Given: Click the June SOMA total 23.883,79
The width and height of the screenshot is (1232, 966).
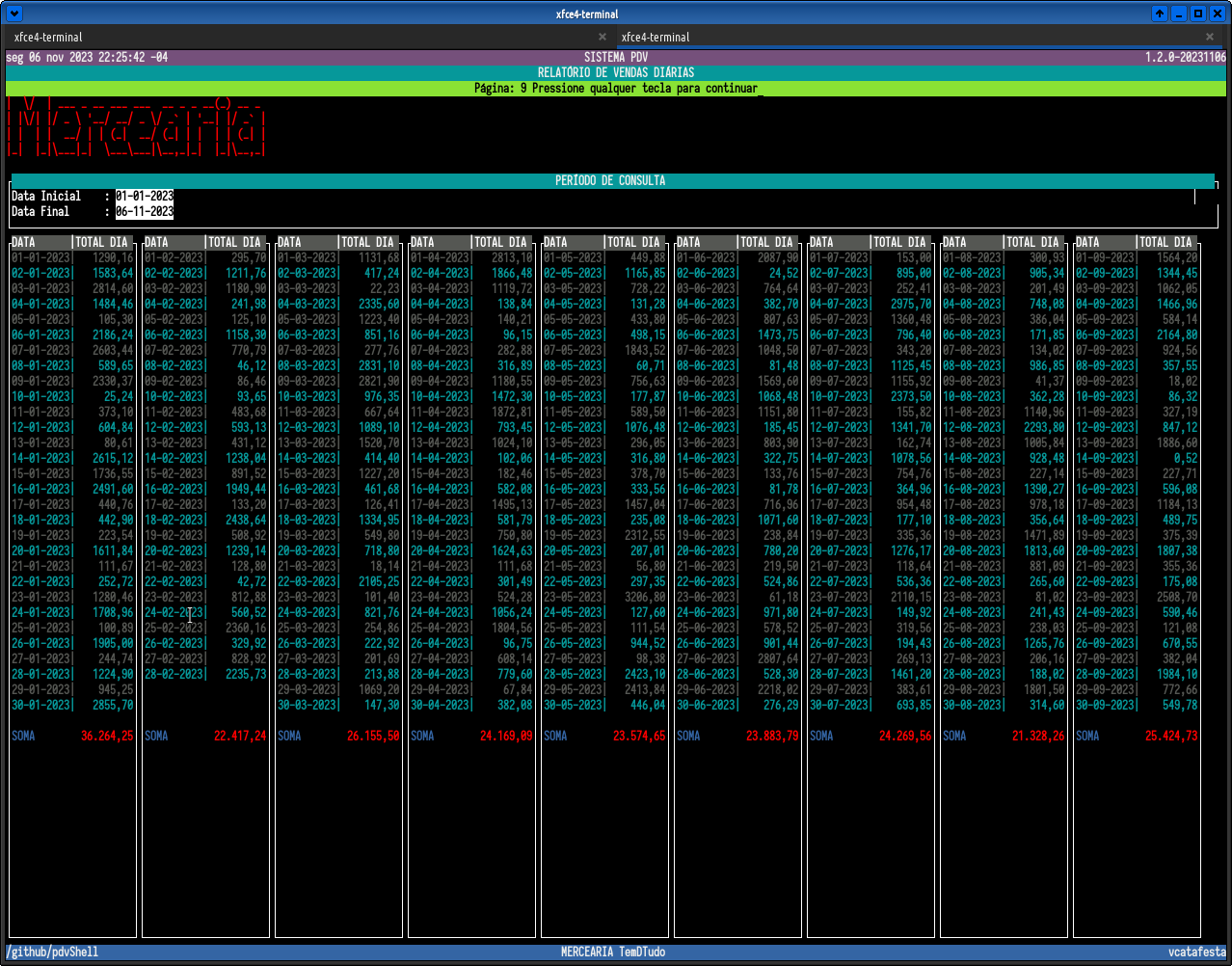Looking at the screenshot, I should [772, 736].
